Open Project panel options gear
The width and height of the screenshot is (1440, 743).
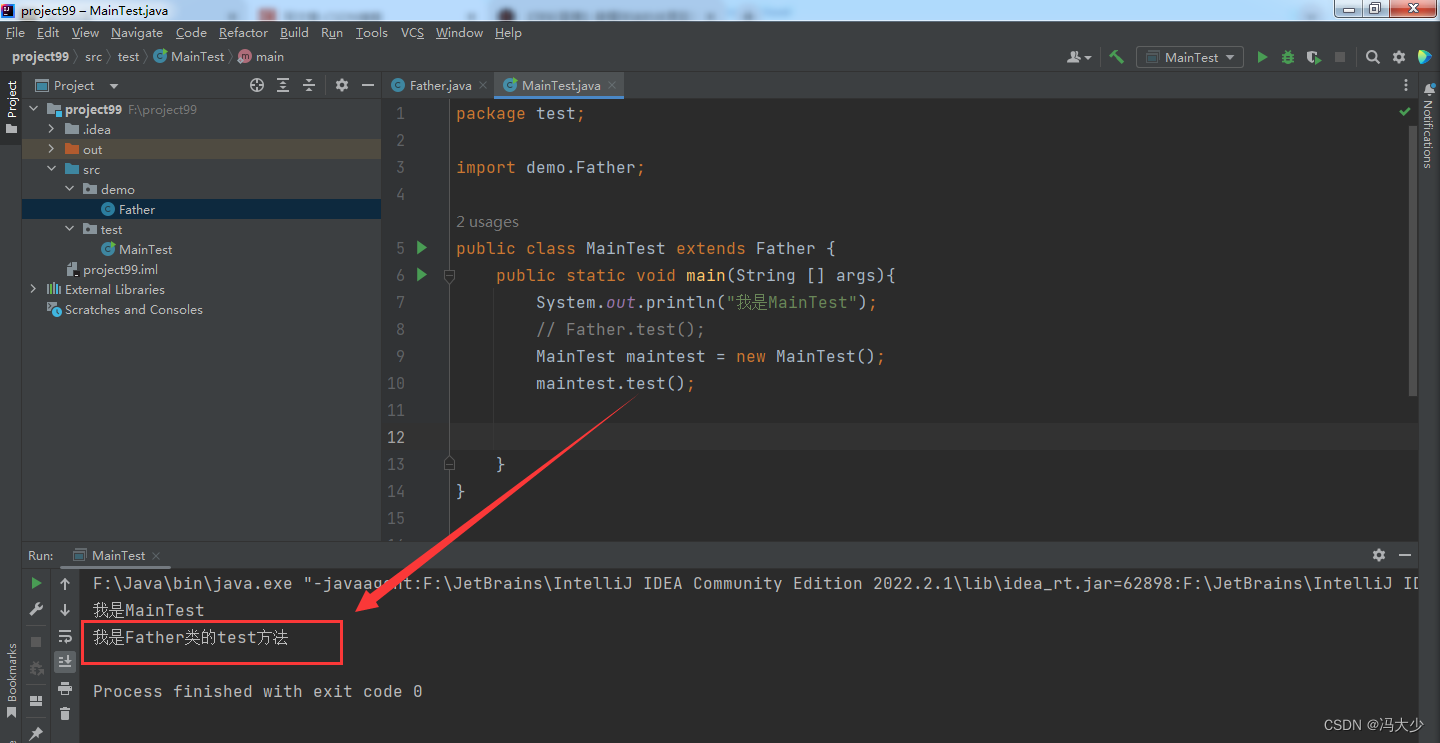(342, 85)
